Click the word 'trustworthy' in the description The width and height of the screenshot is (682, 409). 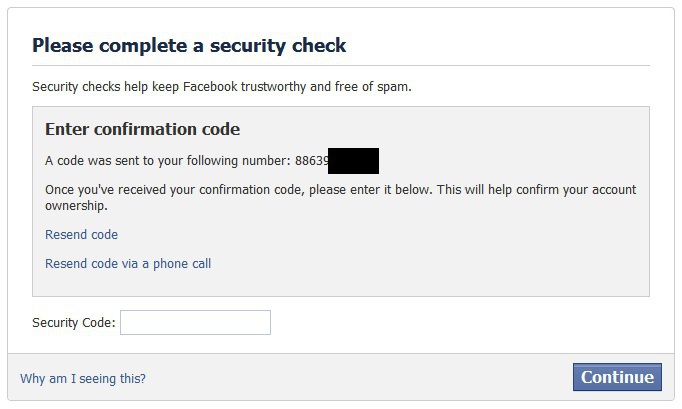pos(268,87)
